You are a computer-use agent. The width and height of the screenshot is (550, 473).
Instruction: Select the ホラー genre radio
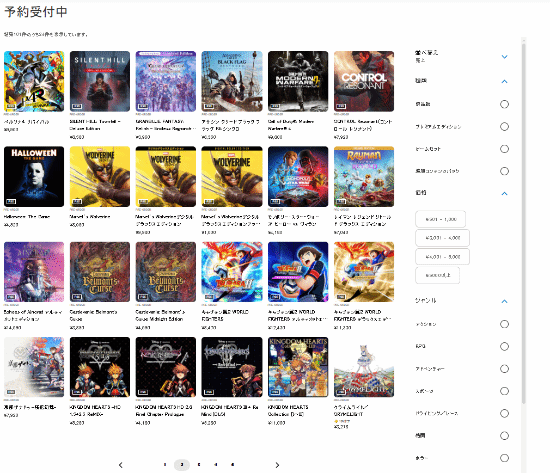click(504, 458)
